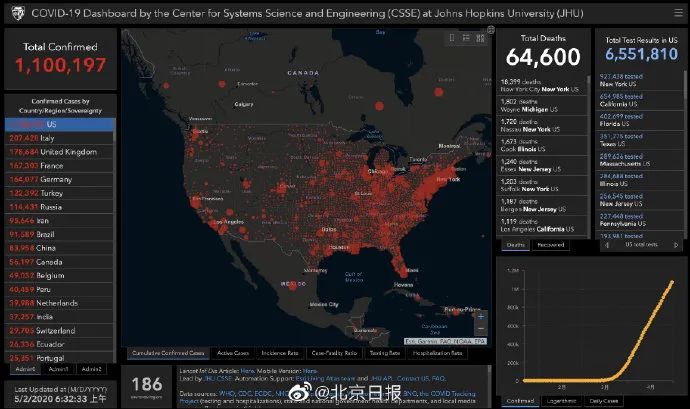This screenshot has width=690, height=409.
Task: Switch to the Admin2 tab
Action: point(92,369)
